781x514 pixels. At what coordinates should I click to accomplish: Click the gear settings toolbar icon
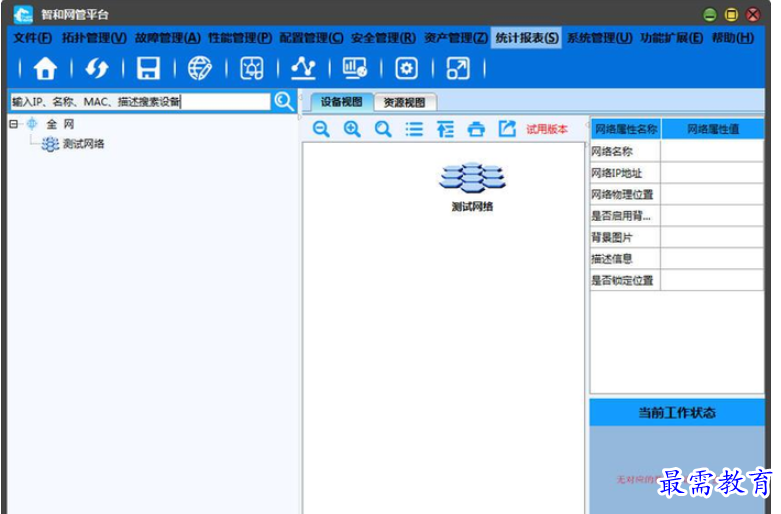[406, 68]
